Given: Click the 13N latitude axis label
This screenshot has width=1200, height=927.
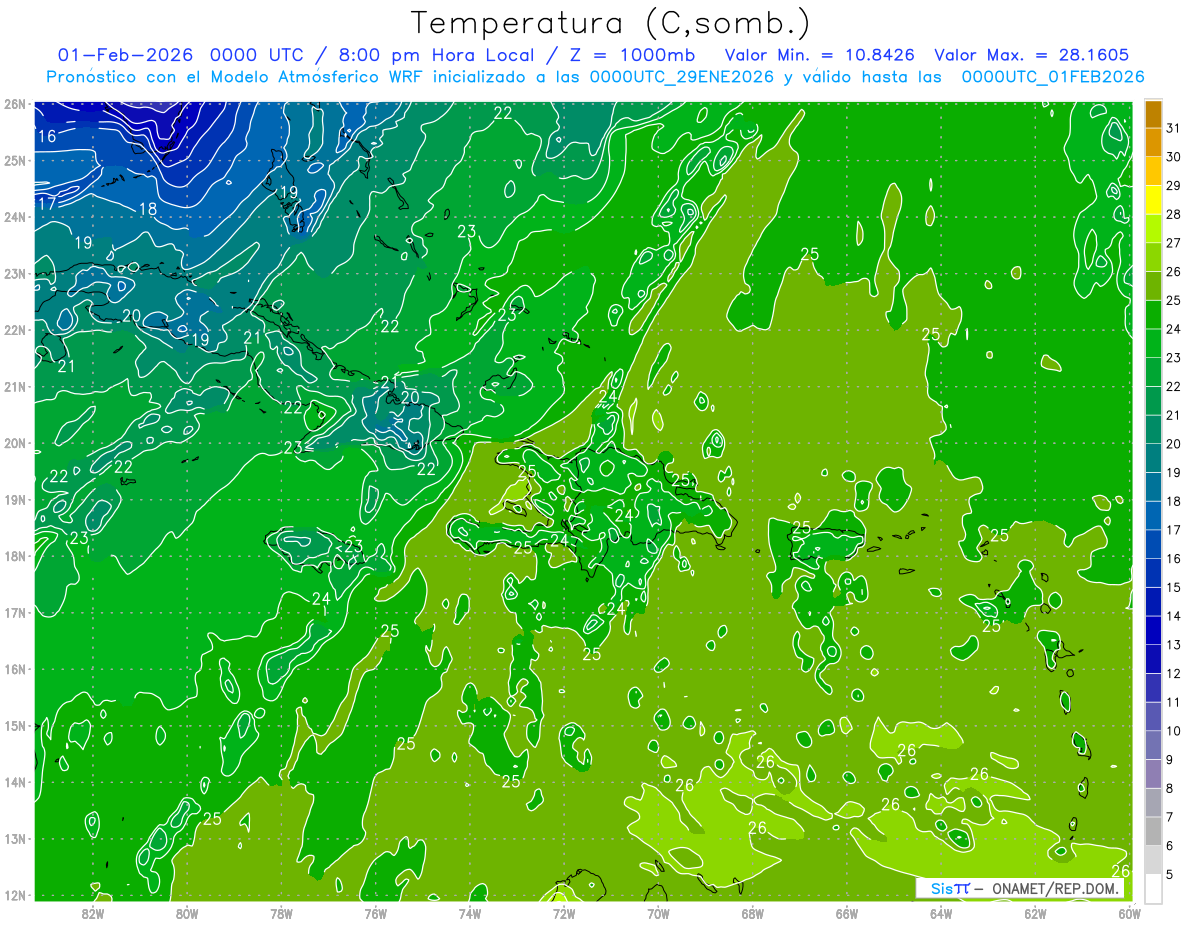Looking at the screenshot, I should point(15,839).
